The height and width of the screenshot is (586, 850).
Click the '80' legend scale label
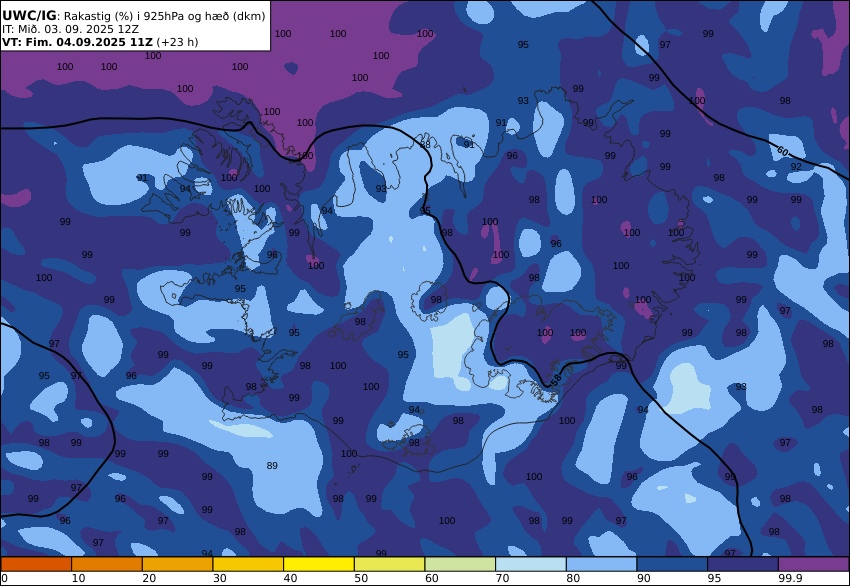(573, 578)
